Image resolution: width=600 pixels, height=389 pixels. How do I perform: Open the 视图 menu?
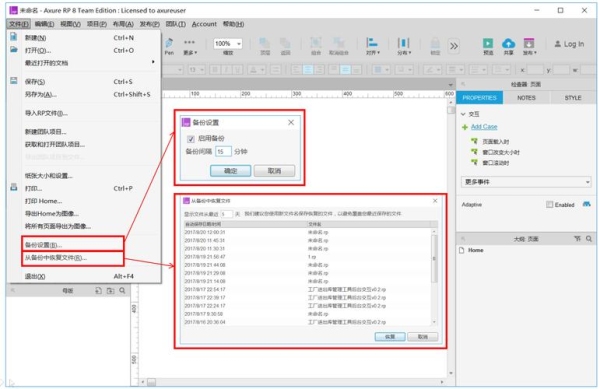point(70,24)
